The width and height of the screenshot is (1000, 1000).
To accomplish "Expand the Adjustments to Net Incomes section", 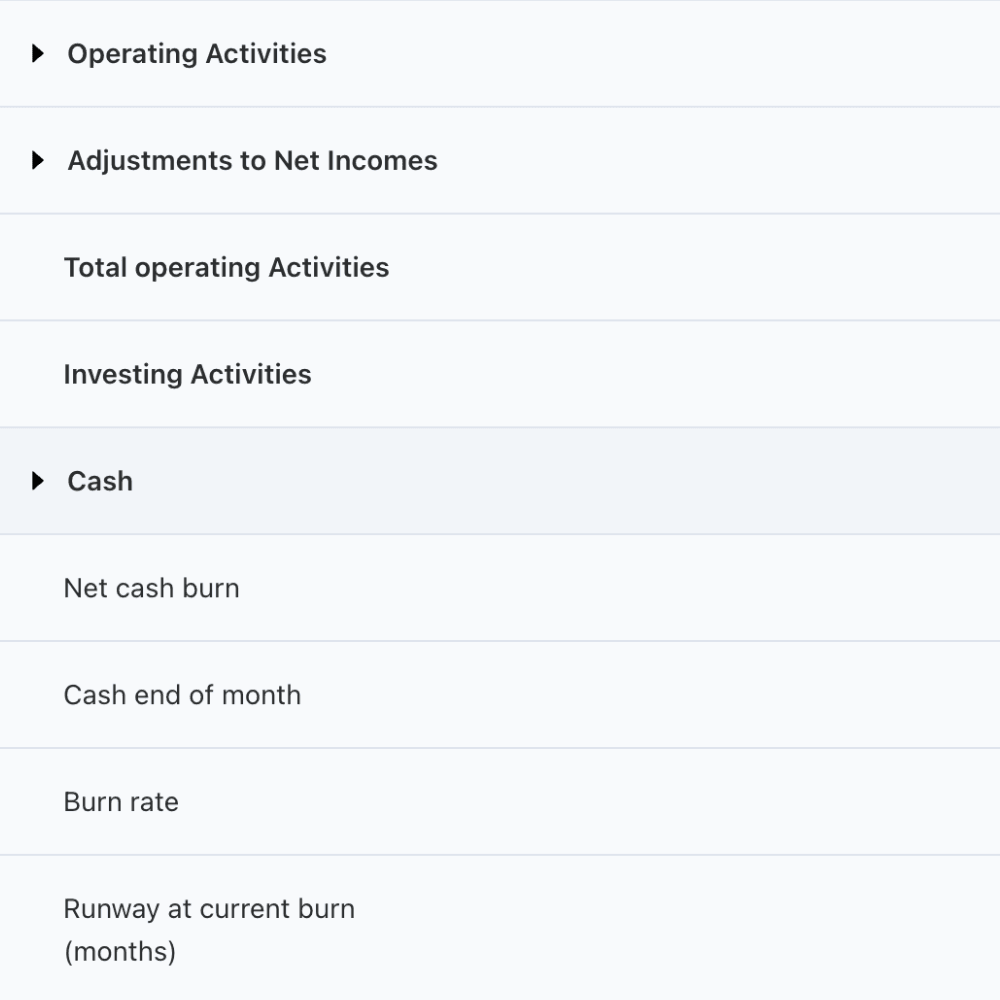I will (38, 160).
